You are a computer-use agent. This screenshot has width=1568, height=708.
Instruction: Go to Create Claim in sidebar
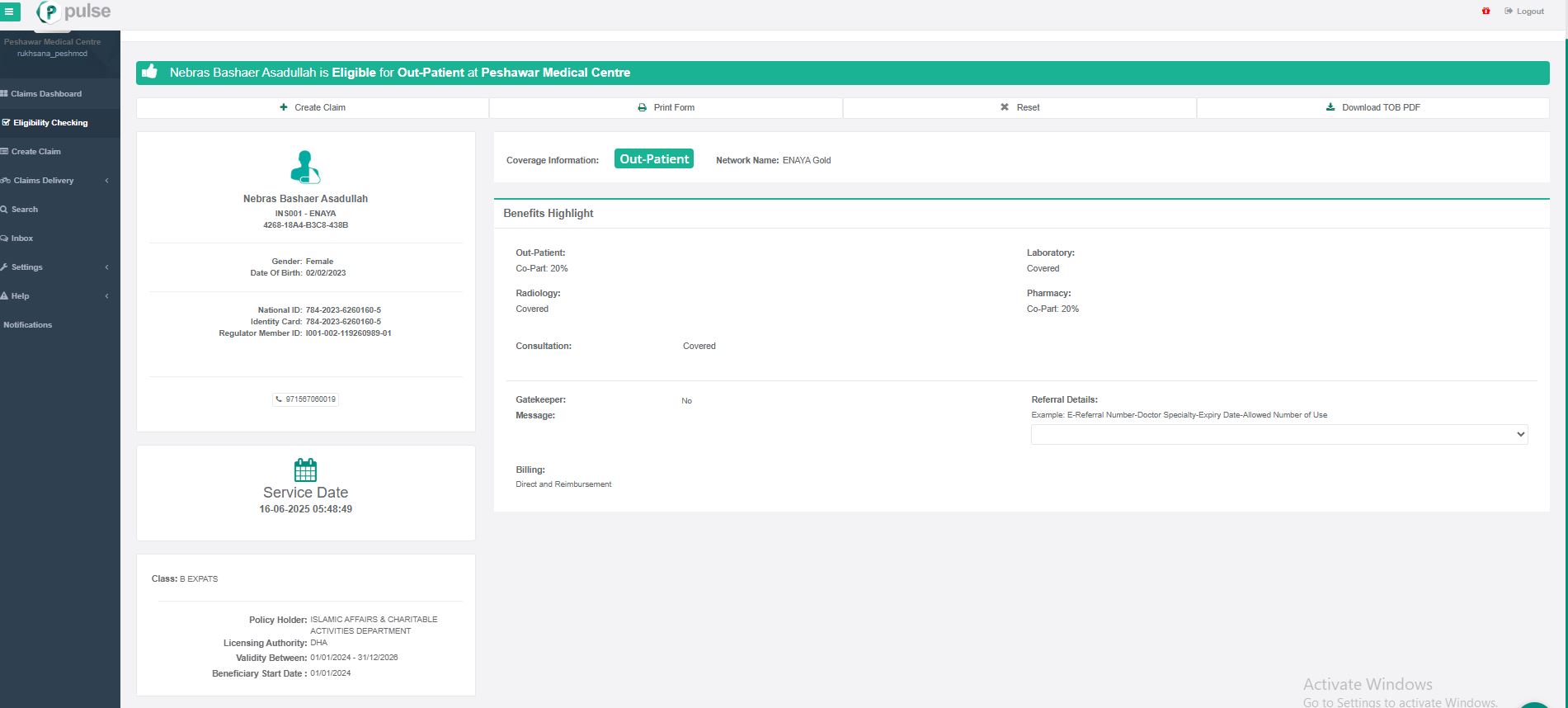tap(35, 152)
